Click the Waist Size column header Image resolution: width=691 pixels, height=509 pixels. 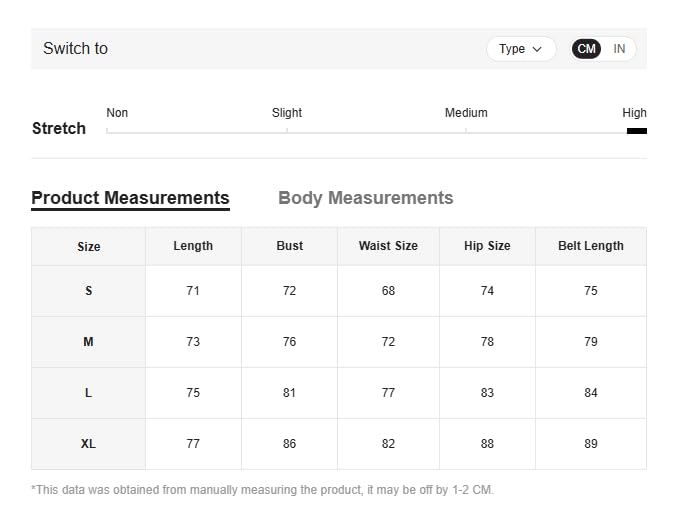388,246
